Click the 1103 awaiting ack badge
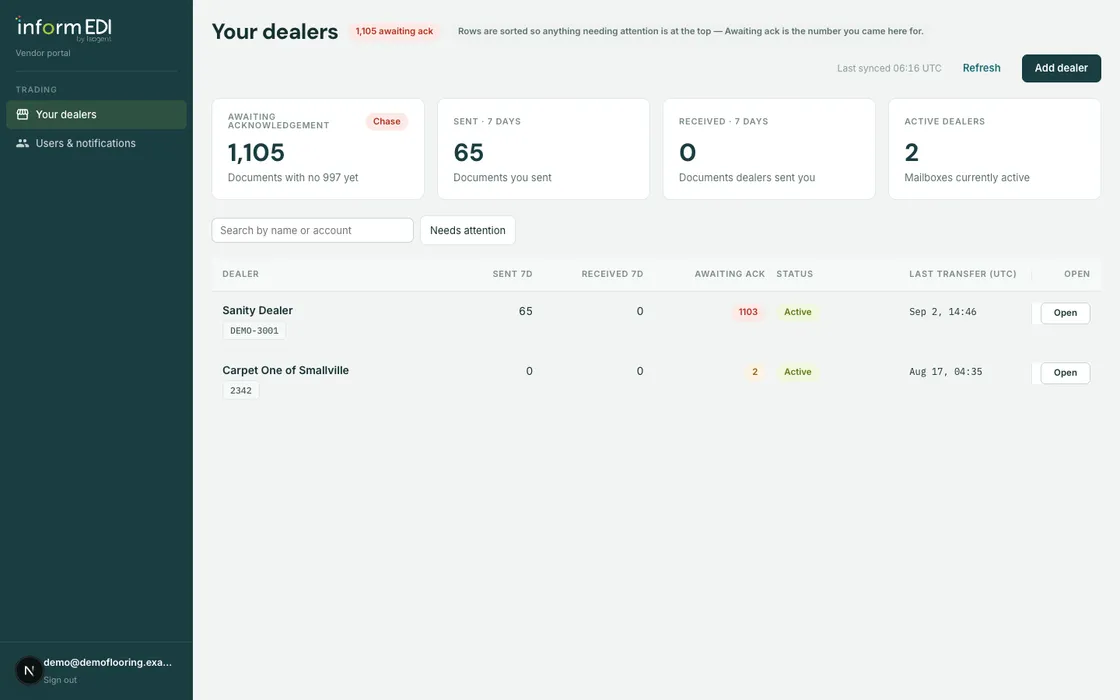The width and height of the screenshot is (1120, 700). (748, 312)
